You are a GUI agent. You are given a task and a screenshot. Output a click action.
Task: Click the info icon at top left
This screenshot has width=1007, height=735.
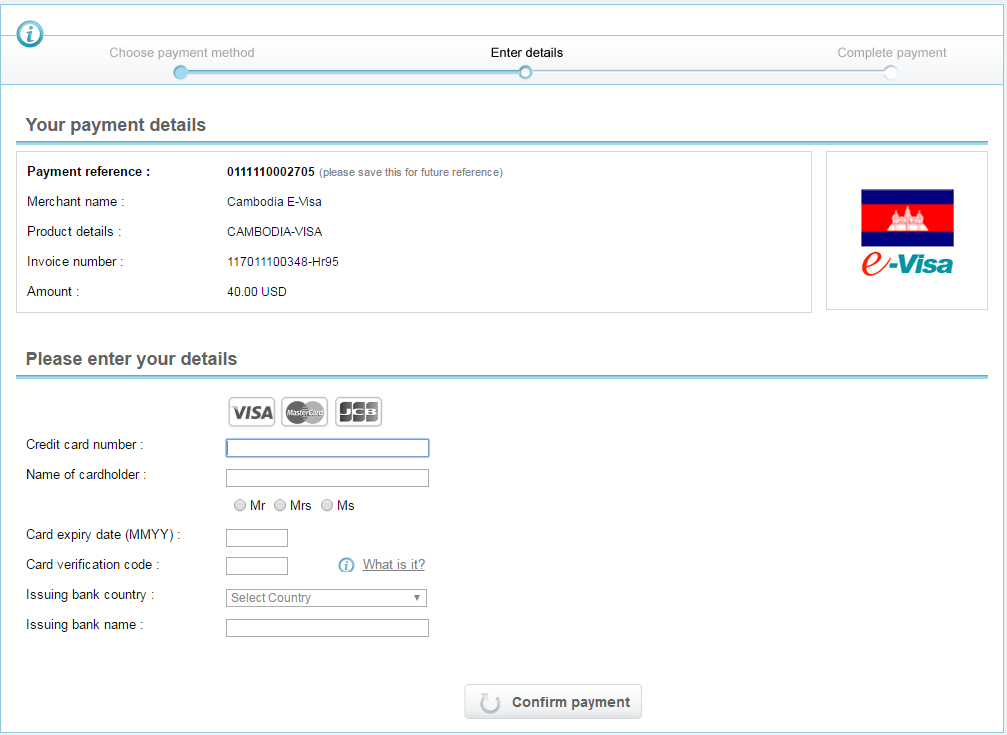30,33
